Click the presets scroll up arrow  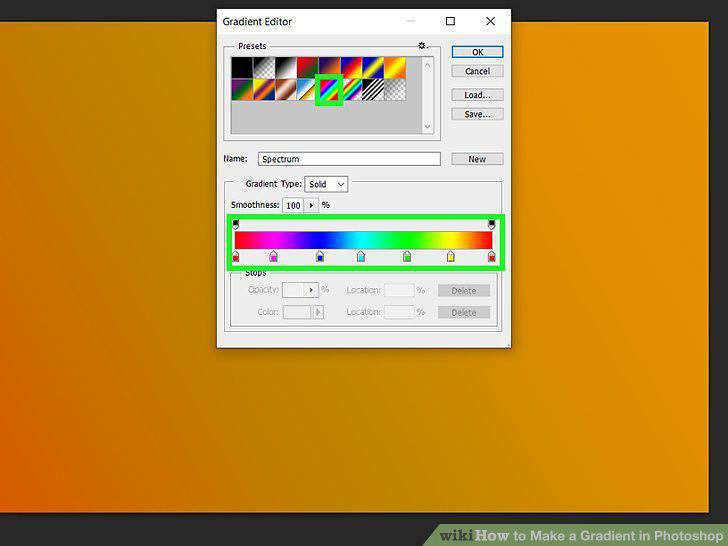pos(428,65)
